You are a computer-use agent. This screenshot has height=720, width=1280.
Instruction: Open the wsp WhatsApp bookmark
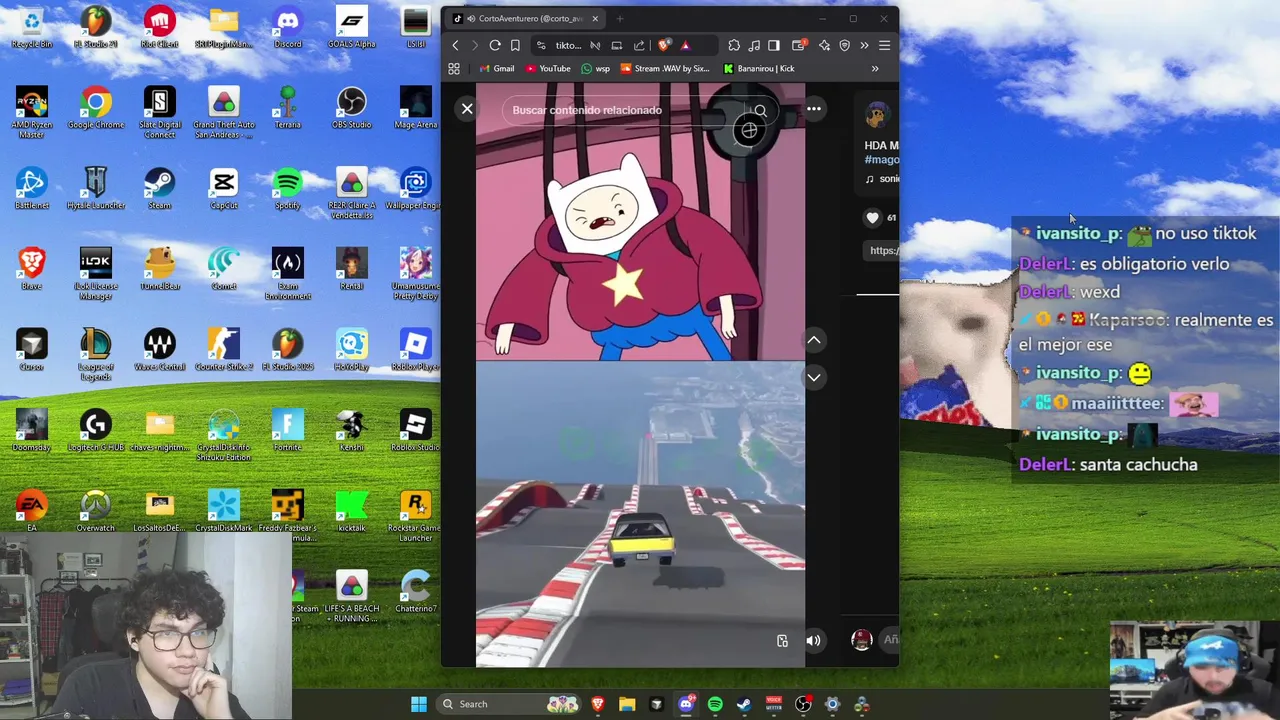[595, 68]
